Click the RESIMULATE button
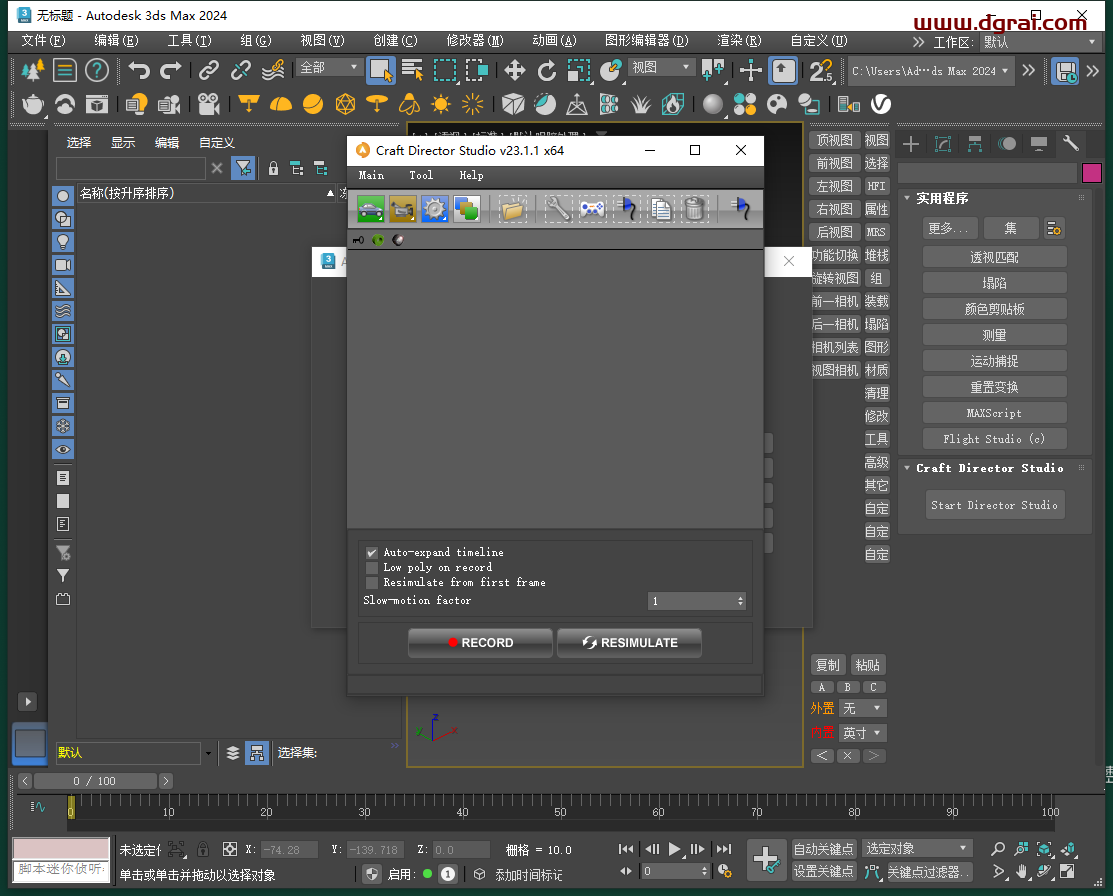This screenshot has height=896, width=1113. point(630,643)
